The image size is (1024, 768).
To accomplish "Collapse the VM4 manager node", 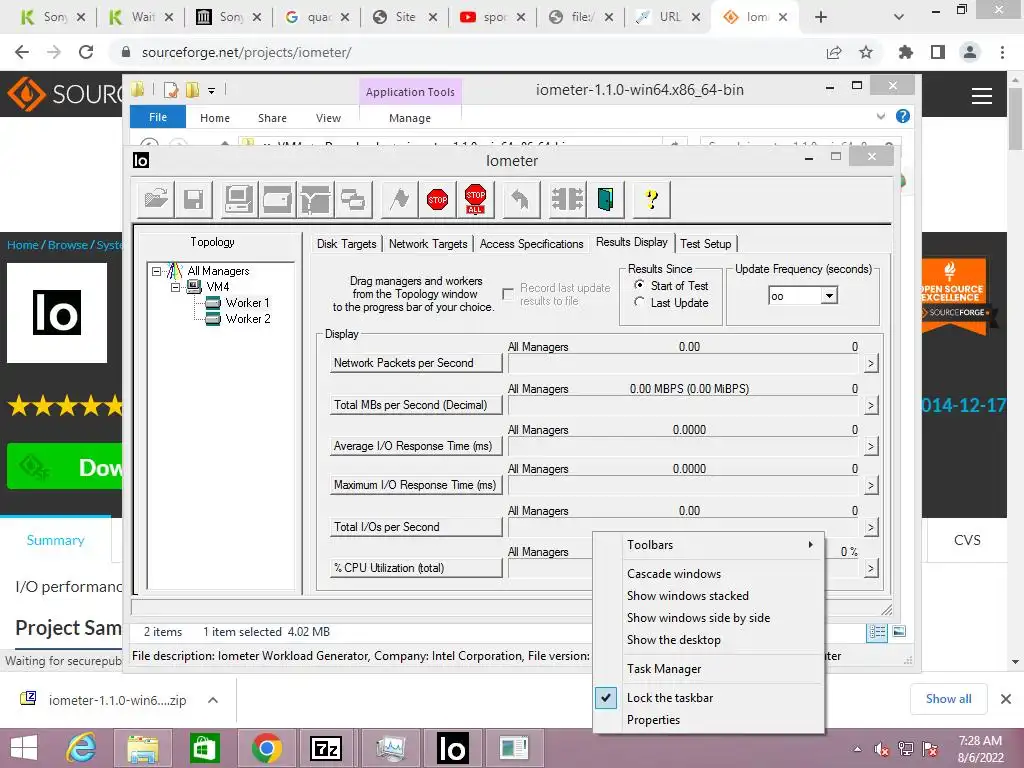I will pyautogui.click(x=175, y=287).
